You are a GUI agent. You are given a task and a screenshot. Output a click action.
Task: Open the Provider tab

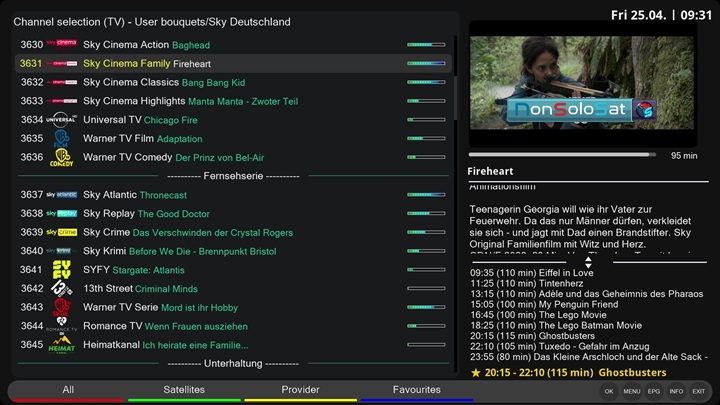coord(300,390)
